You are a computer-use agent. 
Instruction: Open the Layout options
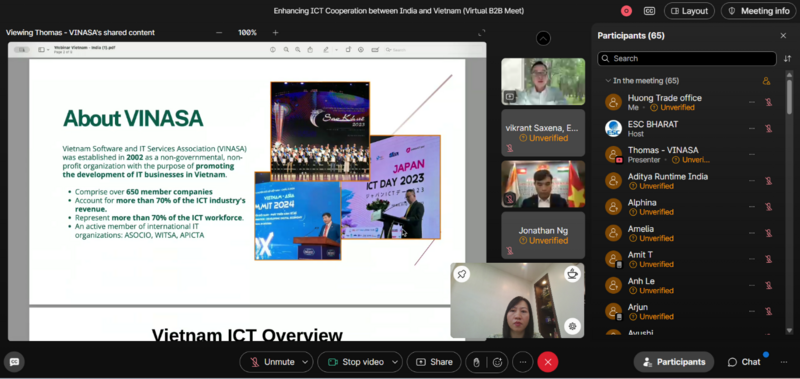click(x=689, y=11)
